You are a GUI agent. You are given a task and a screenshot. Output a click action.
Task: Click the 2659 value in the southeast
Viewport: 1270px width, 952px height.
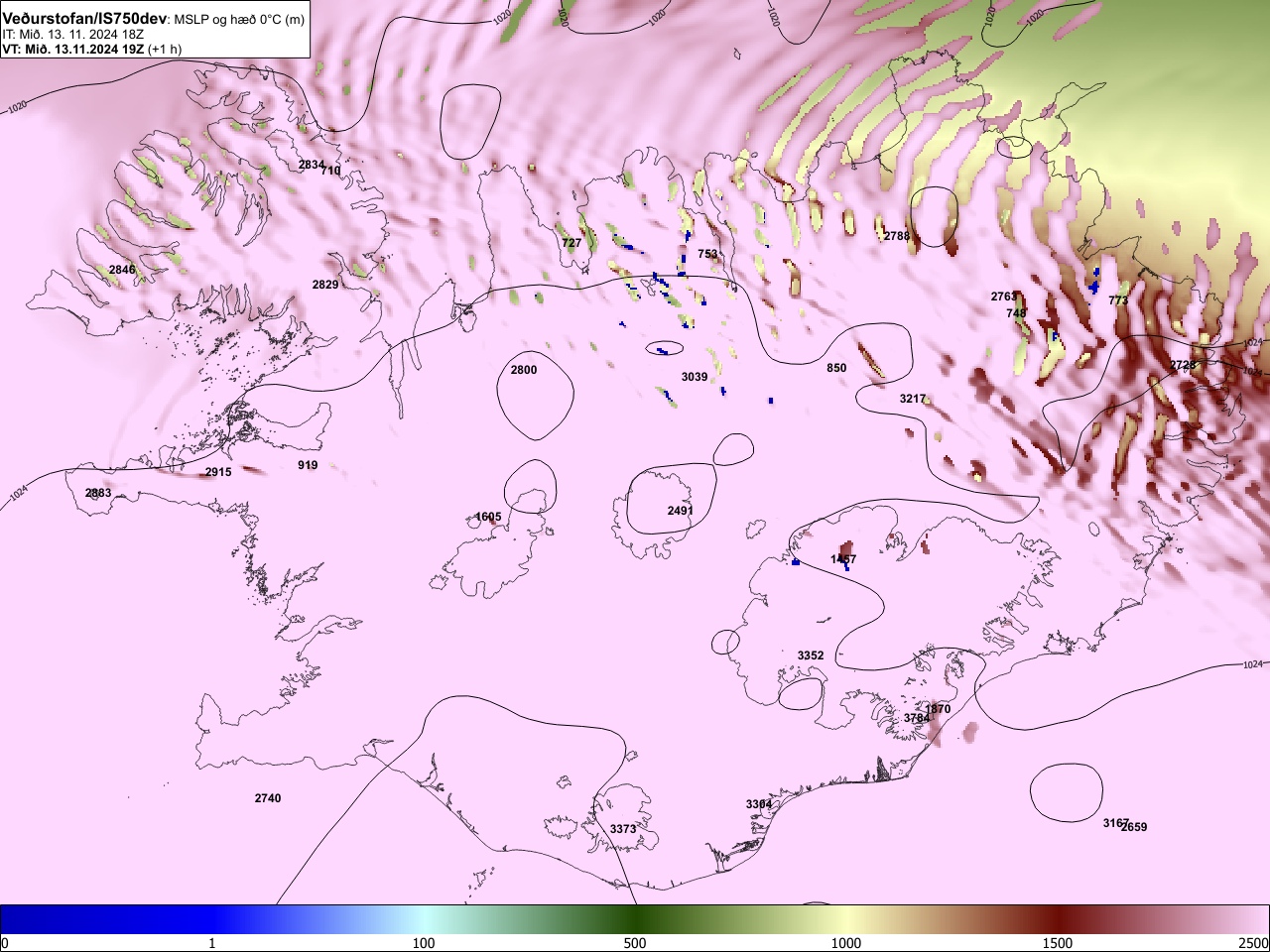(x=1135, y=827)
